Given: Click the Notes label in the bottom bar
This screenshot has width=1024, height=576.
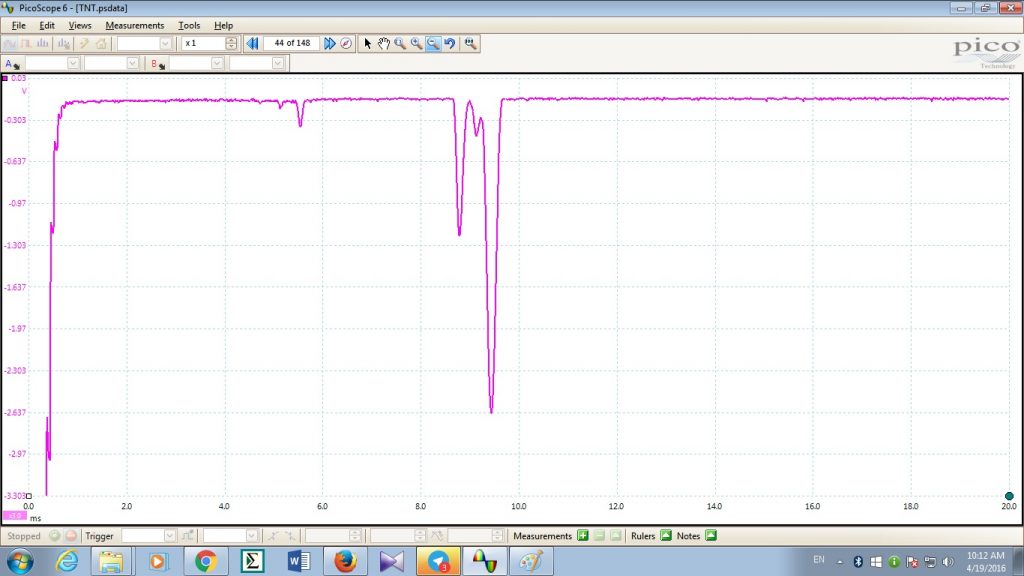Looking at the screenshot, I should [688, 536].
